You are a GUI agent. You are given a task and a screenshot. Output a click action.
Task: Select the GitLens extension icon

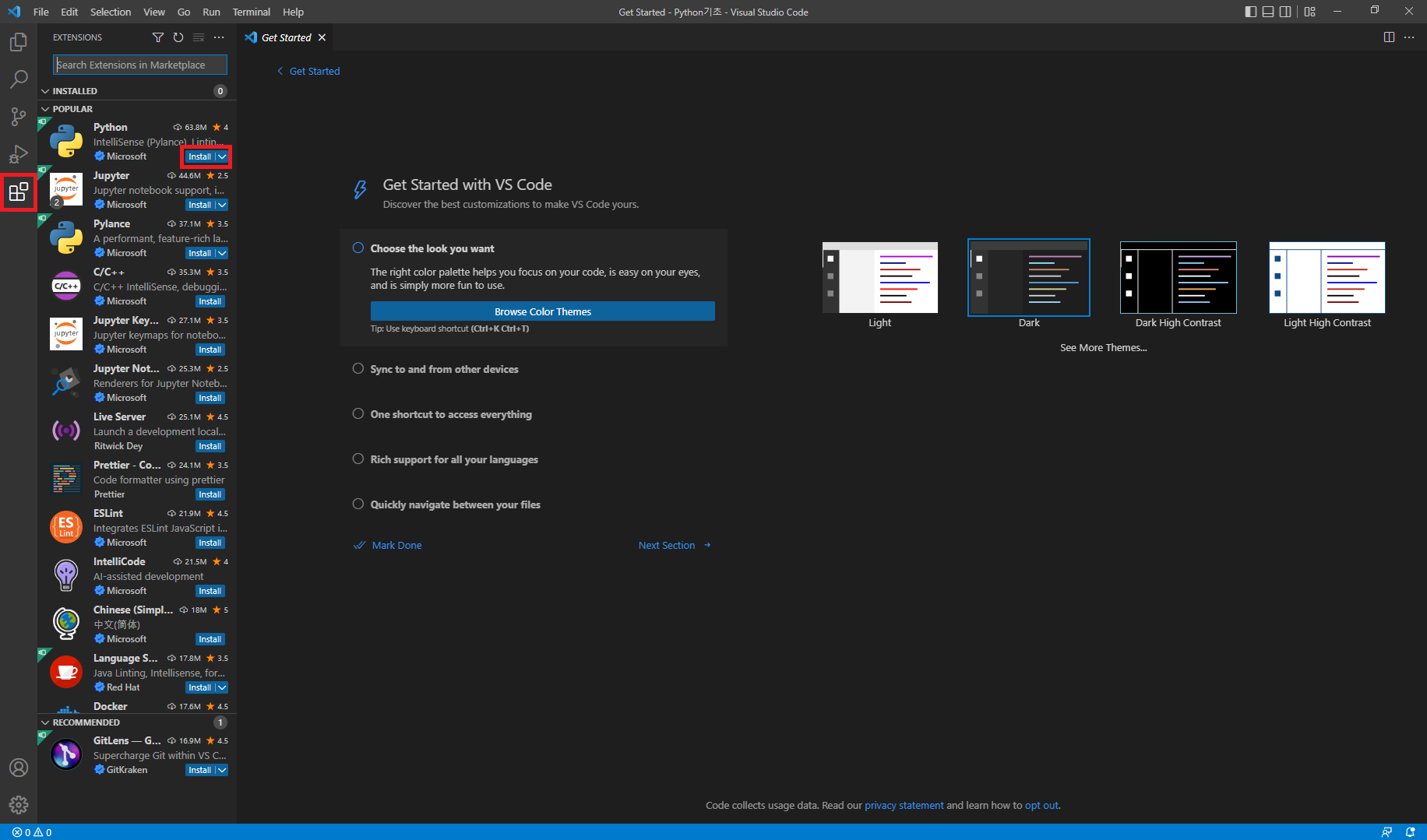tap(66, 755)
